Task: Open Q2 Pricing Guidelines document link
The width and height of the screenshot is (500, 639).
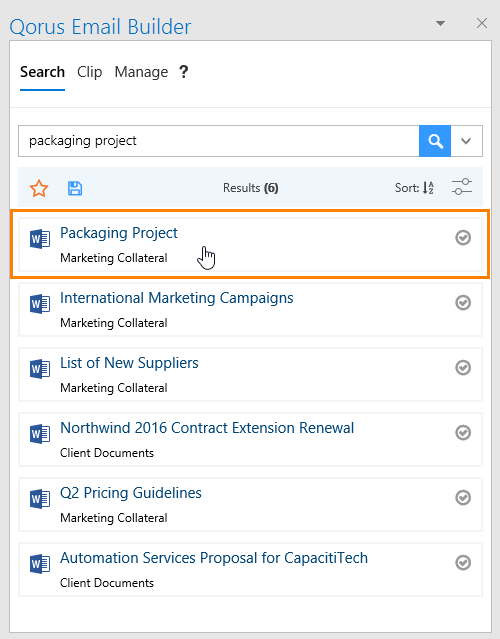Action: [x=131, y=493]
